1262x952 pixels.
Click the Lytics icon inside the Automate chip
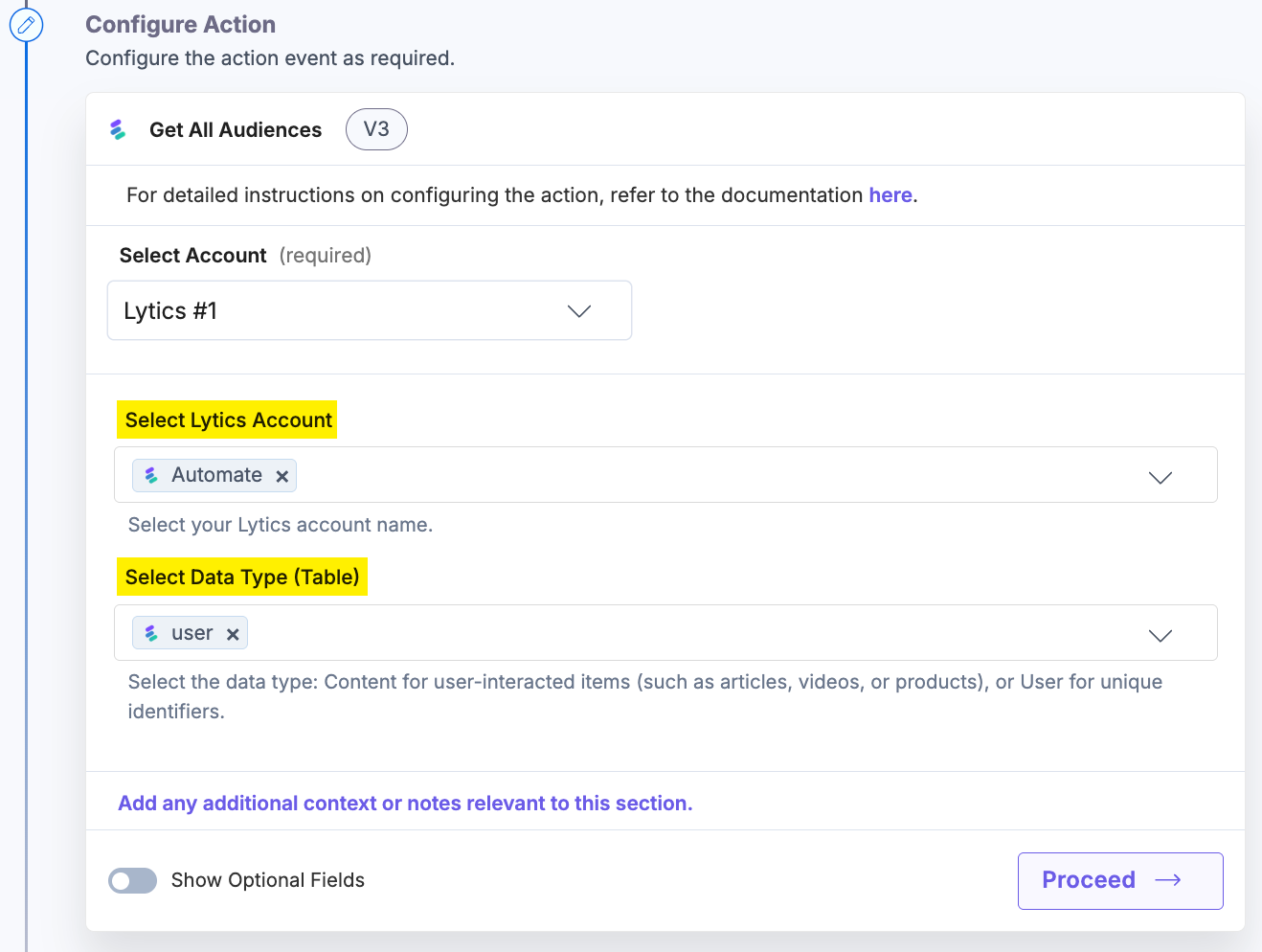point(151,475)
